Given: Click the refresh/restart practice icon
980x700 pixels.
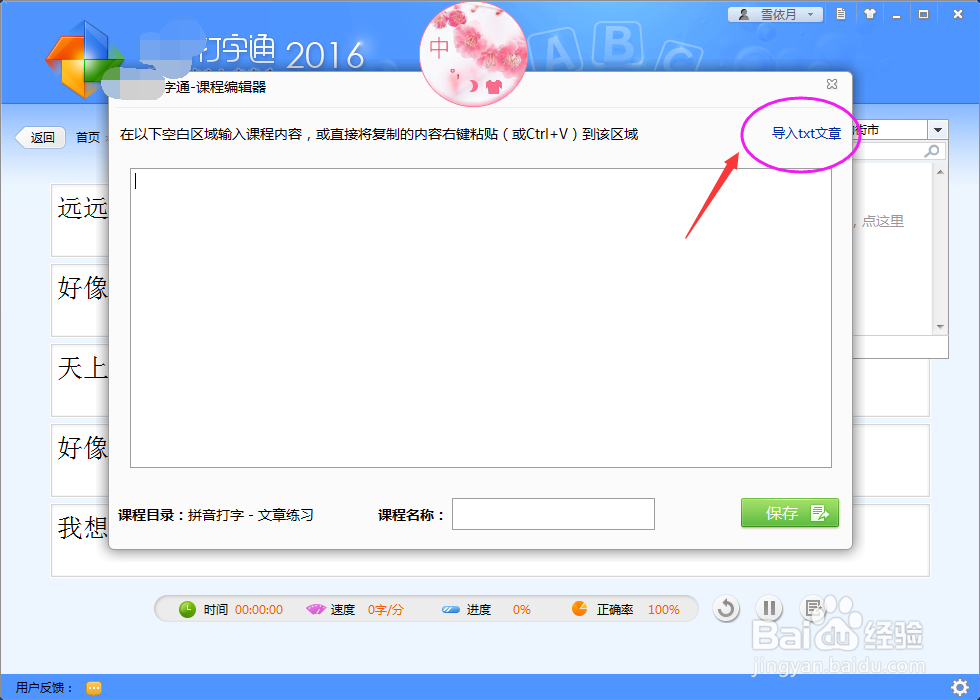Looking at the screenshot, I should (726, 607).
